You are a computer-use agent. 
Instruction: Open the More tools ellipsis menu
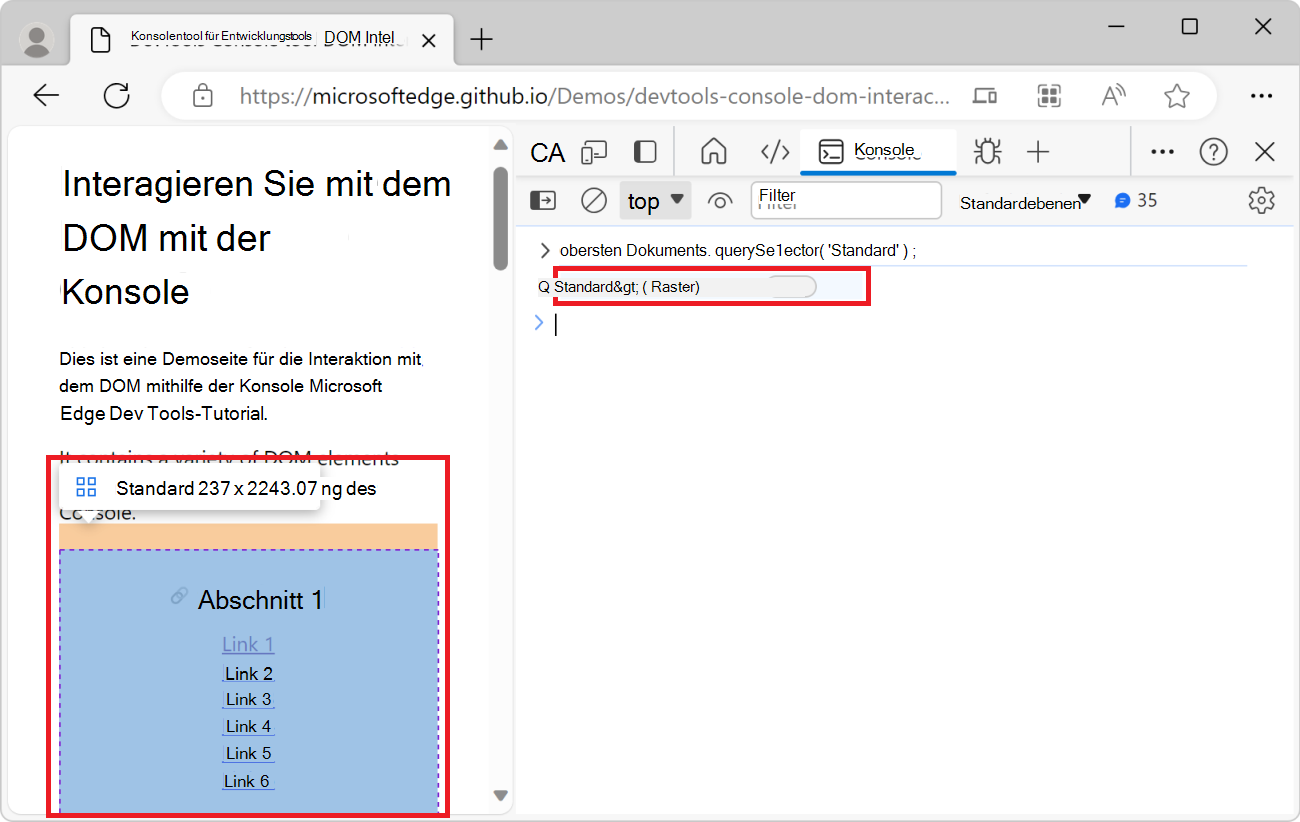point(1162,152)
